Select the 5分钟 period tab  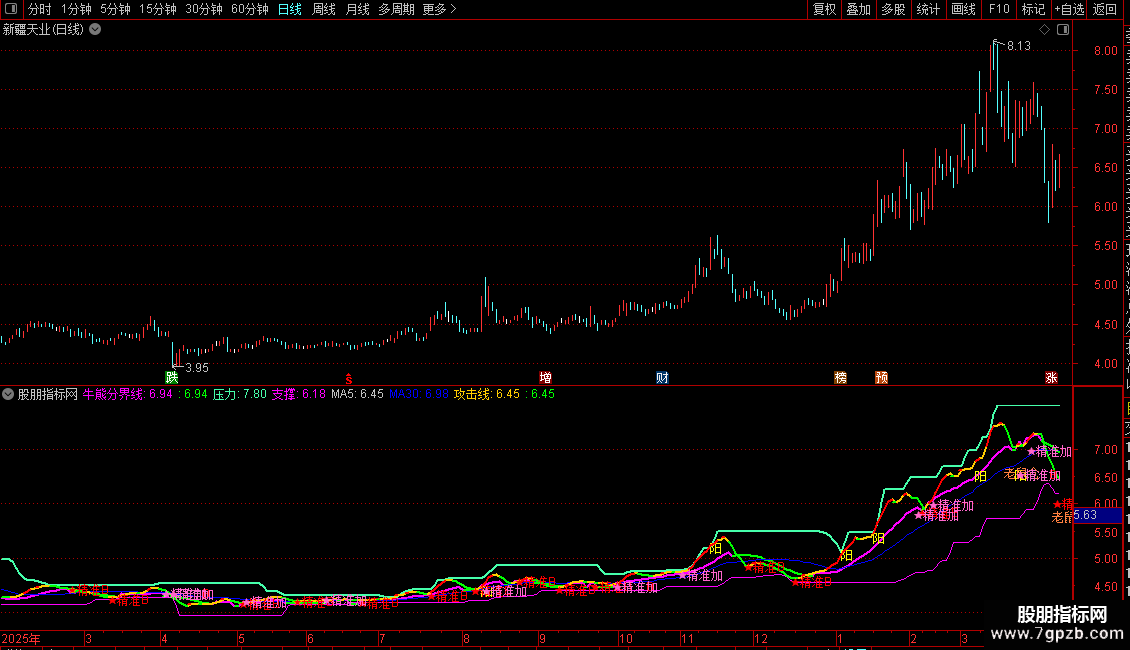pyautogui.click(x=115, y=9)
